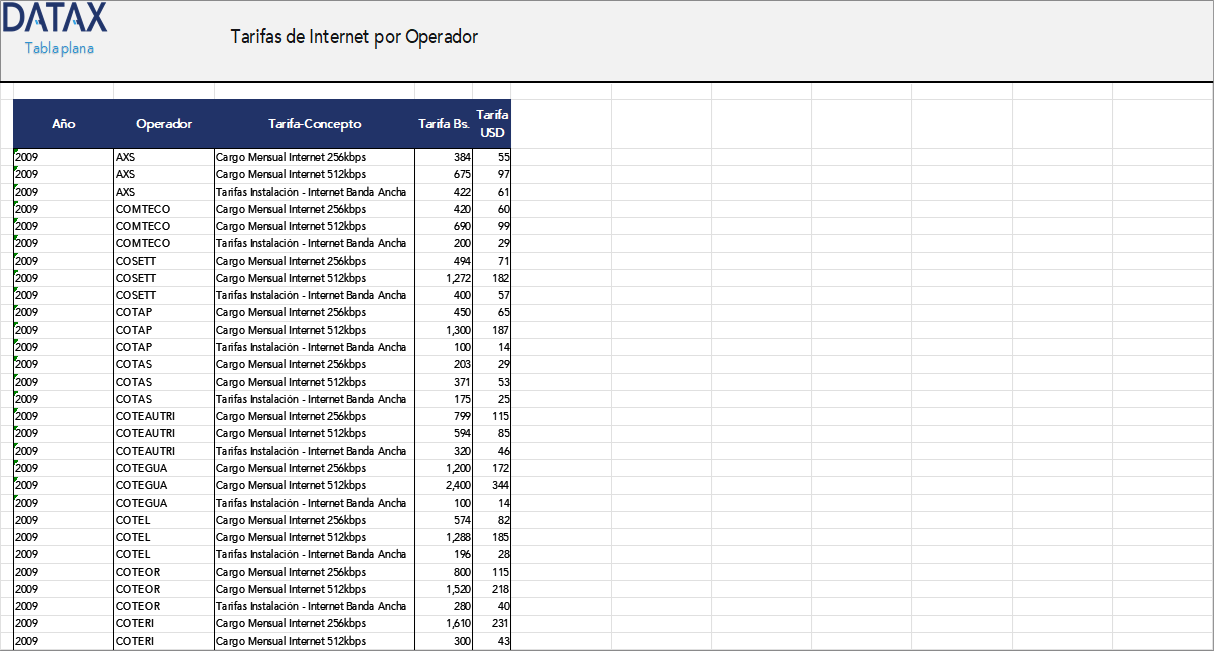Select the Año column header
1214x651 pixels.
point(64,124)
